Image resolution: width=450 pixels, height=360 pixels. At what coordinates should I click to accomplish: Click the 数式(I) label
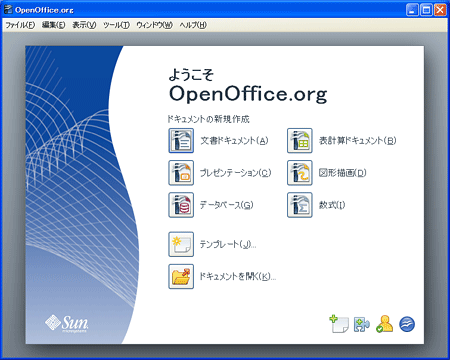tap(332, 205)
